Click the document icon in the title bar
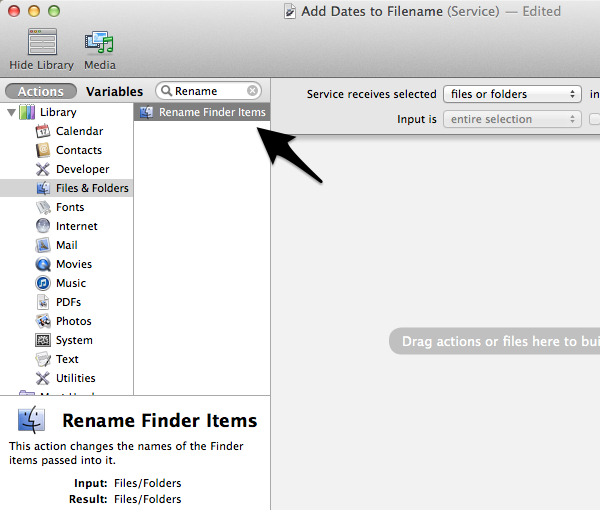 [x=290, y=11]
